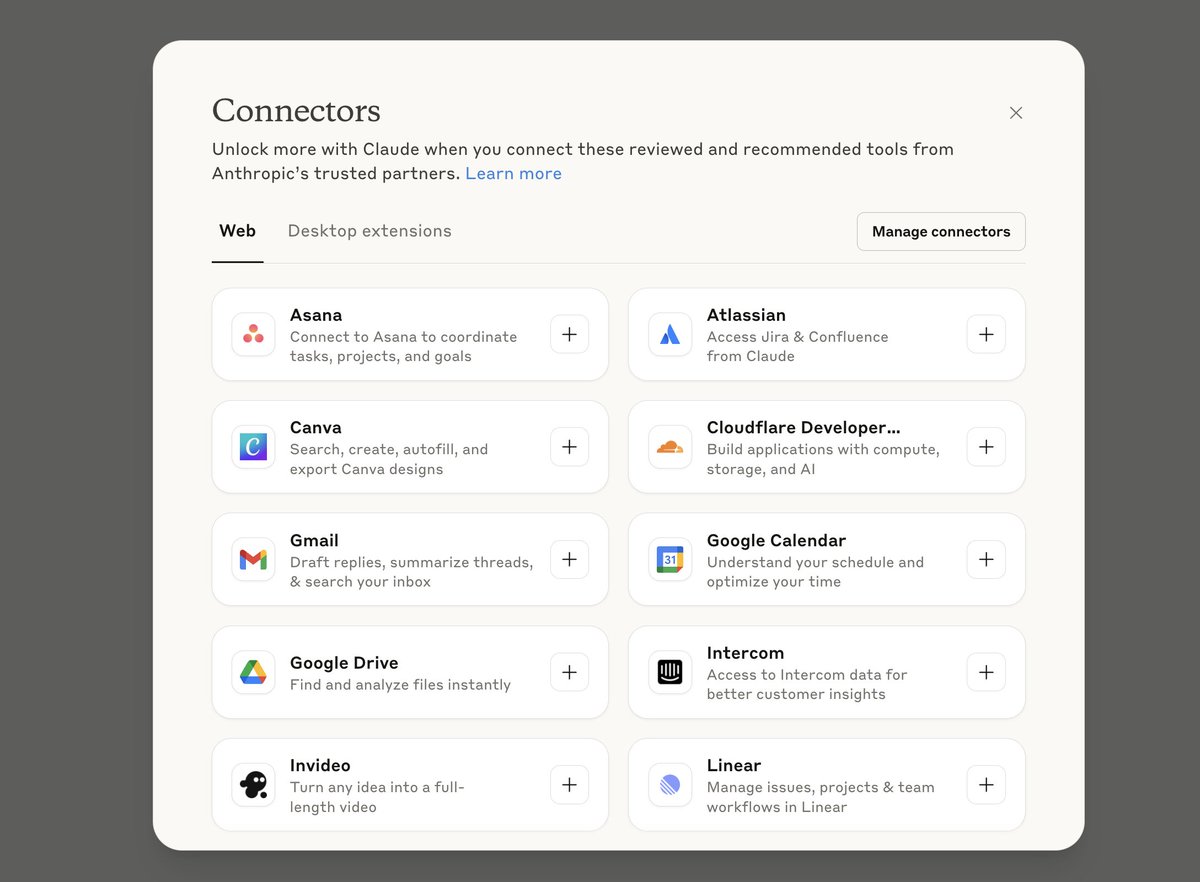The width and height of the screenshot is (1200, 882).
Task: Click 'Manage issues, projects & team workflows' description
Action: point(821,797)
